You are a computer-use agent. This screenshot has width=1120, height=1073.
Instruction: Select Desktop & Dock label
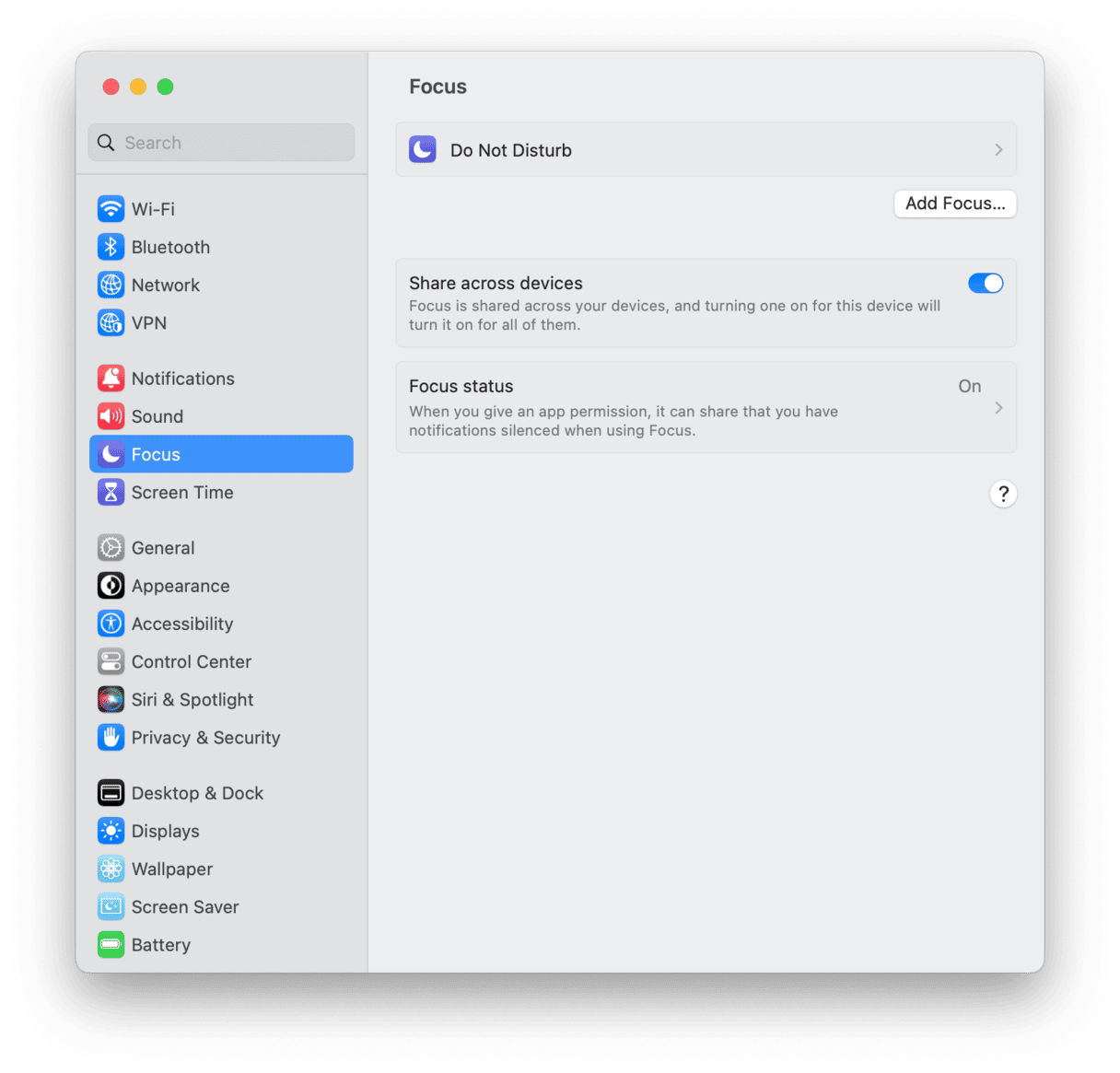pos(197,793)
